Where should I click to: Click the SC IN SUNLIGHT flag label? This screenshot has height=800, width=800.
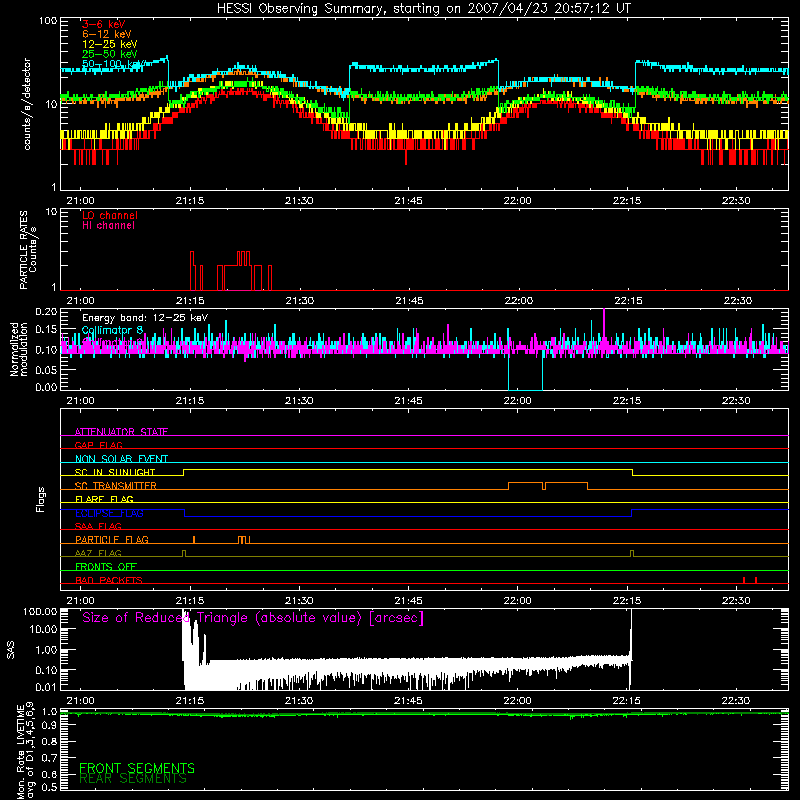click(x=115, y=472)
